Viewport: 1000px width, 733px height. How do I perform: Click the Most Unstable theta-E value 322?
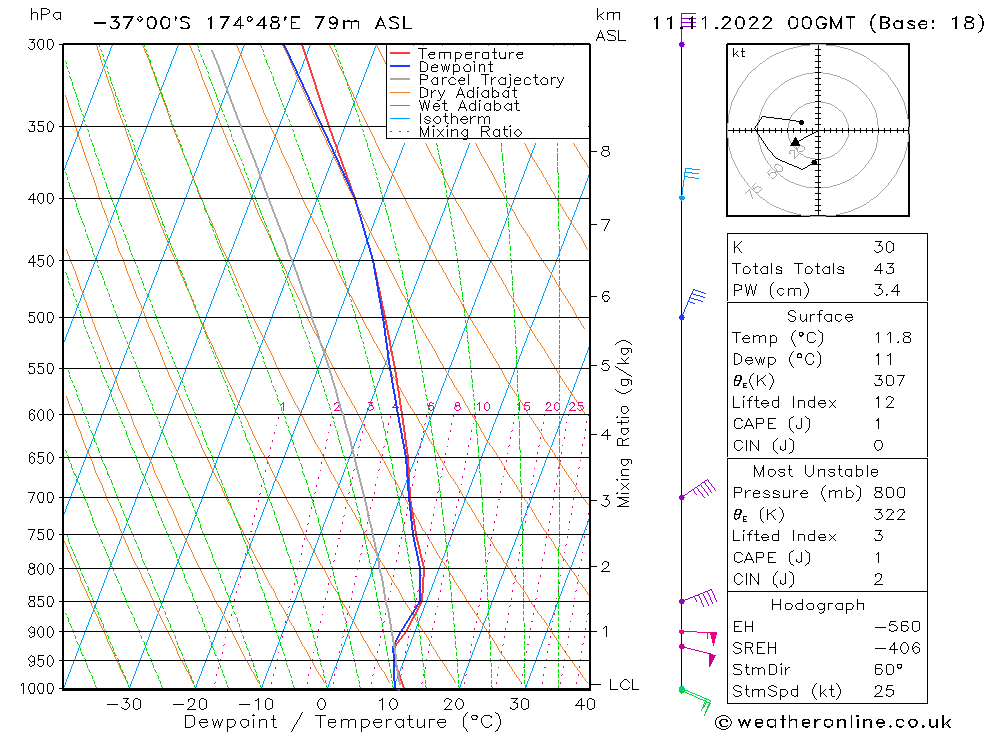point(890,514)
